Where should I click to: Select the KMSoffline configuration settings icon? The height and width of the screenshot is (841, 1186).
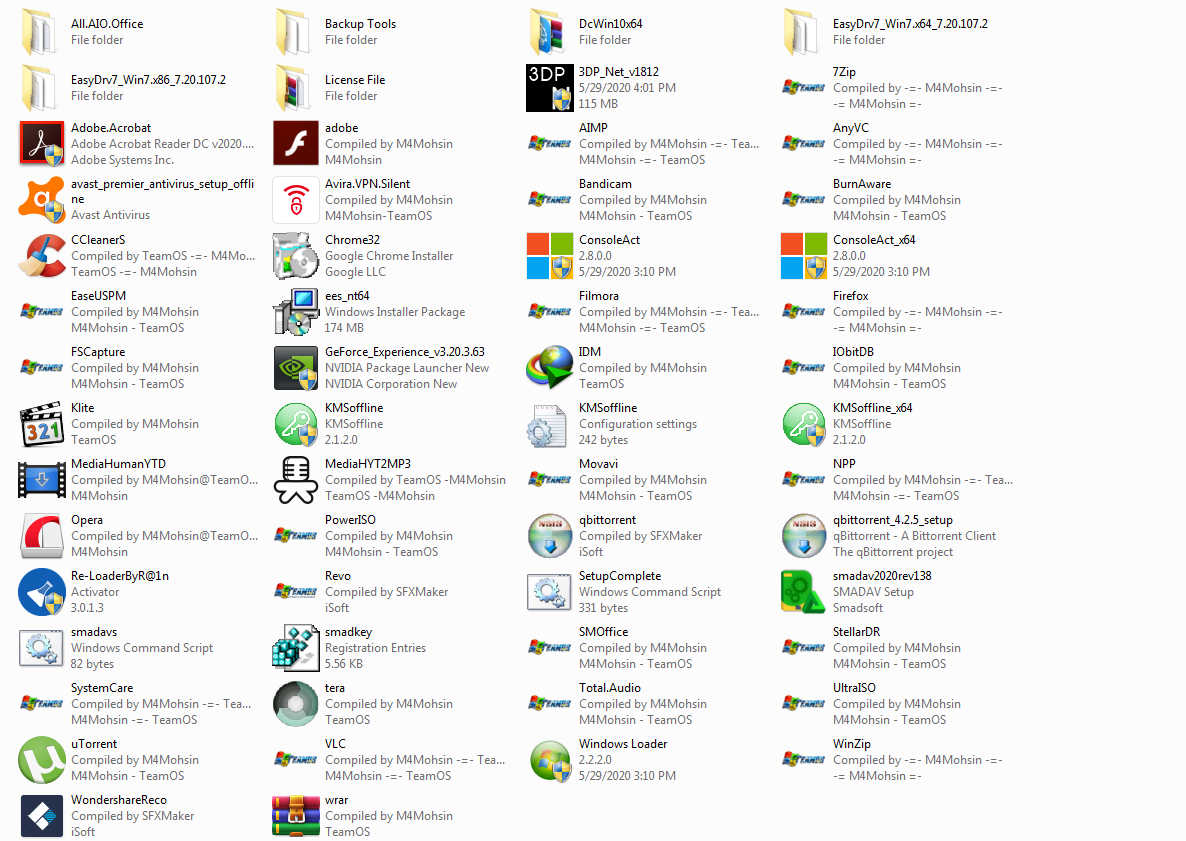[x=547, y=425]
